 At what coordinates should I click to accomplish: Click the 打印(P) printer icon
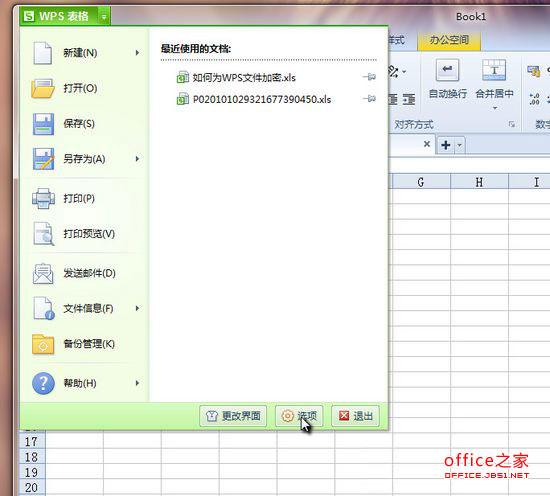(43, 199)
